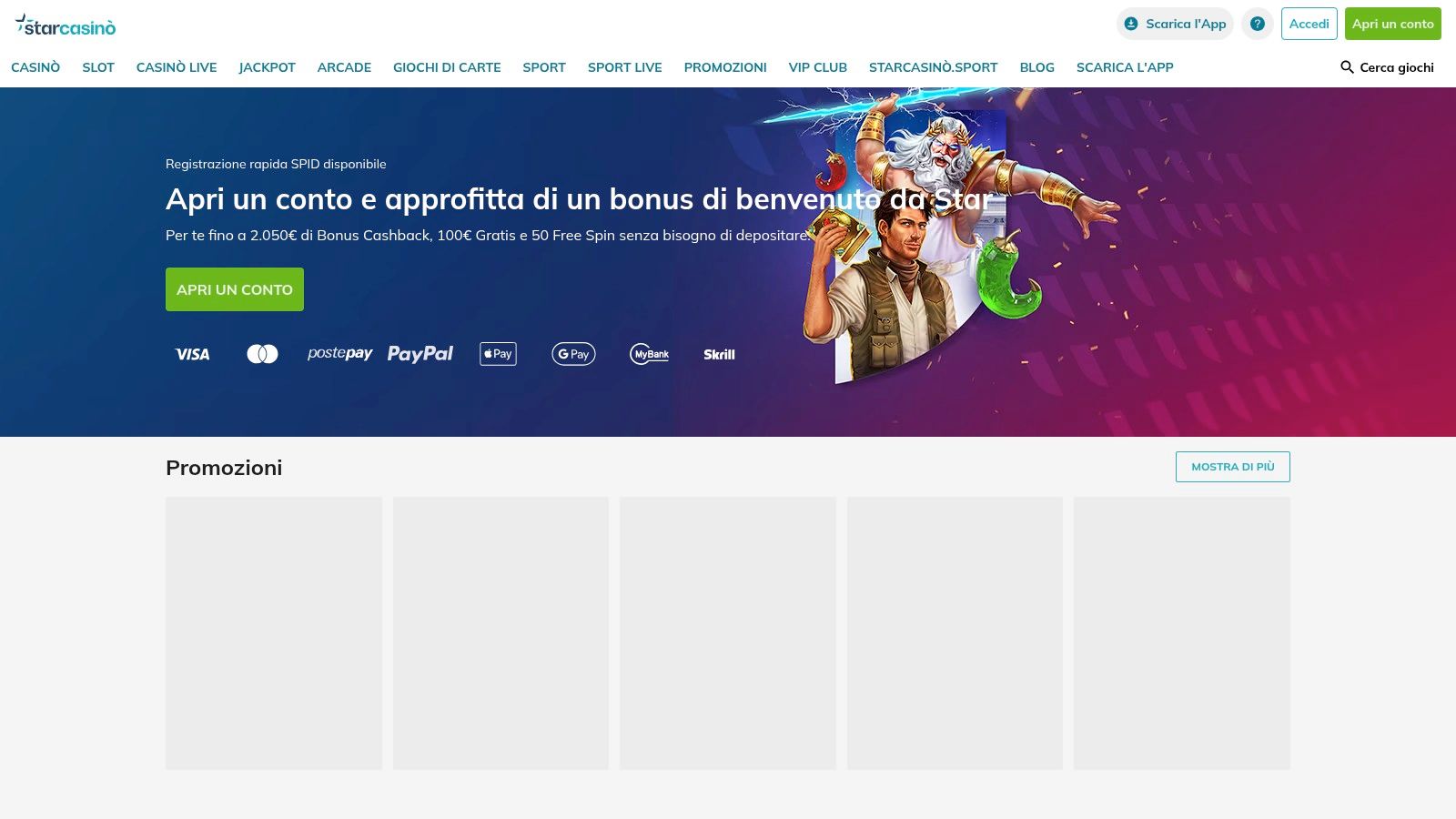Click the Skrill payment logo
Image resolution: width=1456 pixels, height=819 pixels.
(x=719, y=354)
